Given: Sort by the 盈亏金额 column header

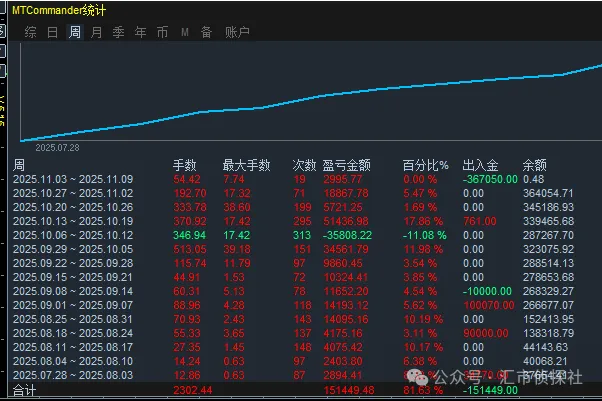Looking at the screenshot, I should [x=347, y=165].
